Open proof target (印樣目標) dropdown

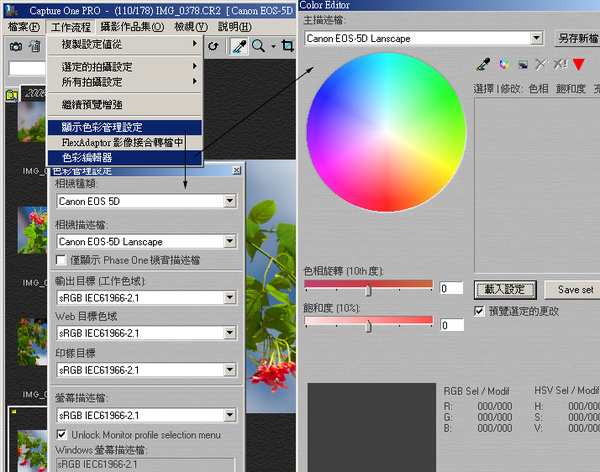click(230, 370)
